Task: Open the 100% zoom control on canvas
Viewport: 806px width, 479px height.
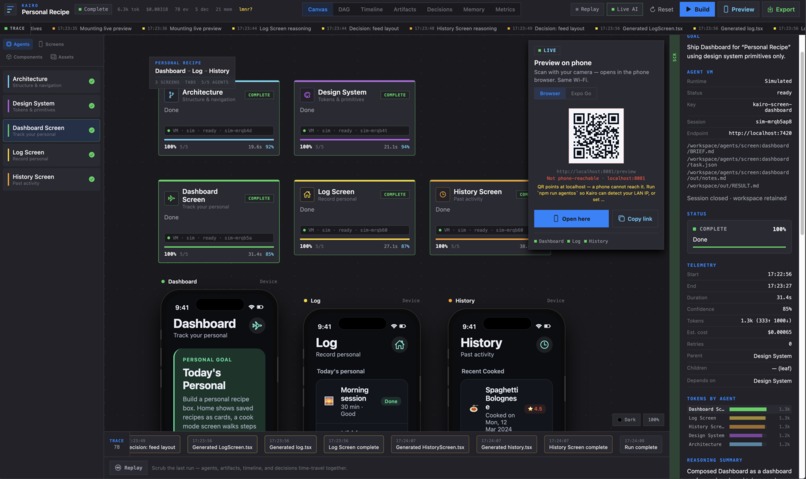Action: (653, 419)
